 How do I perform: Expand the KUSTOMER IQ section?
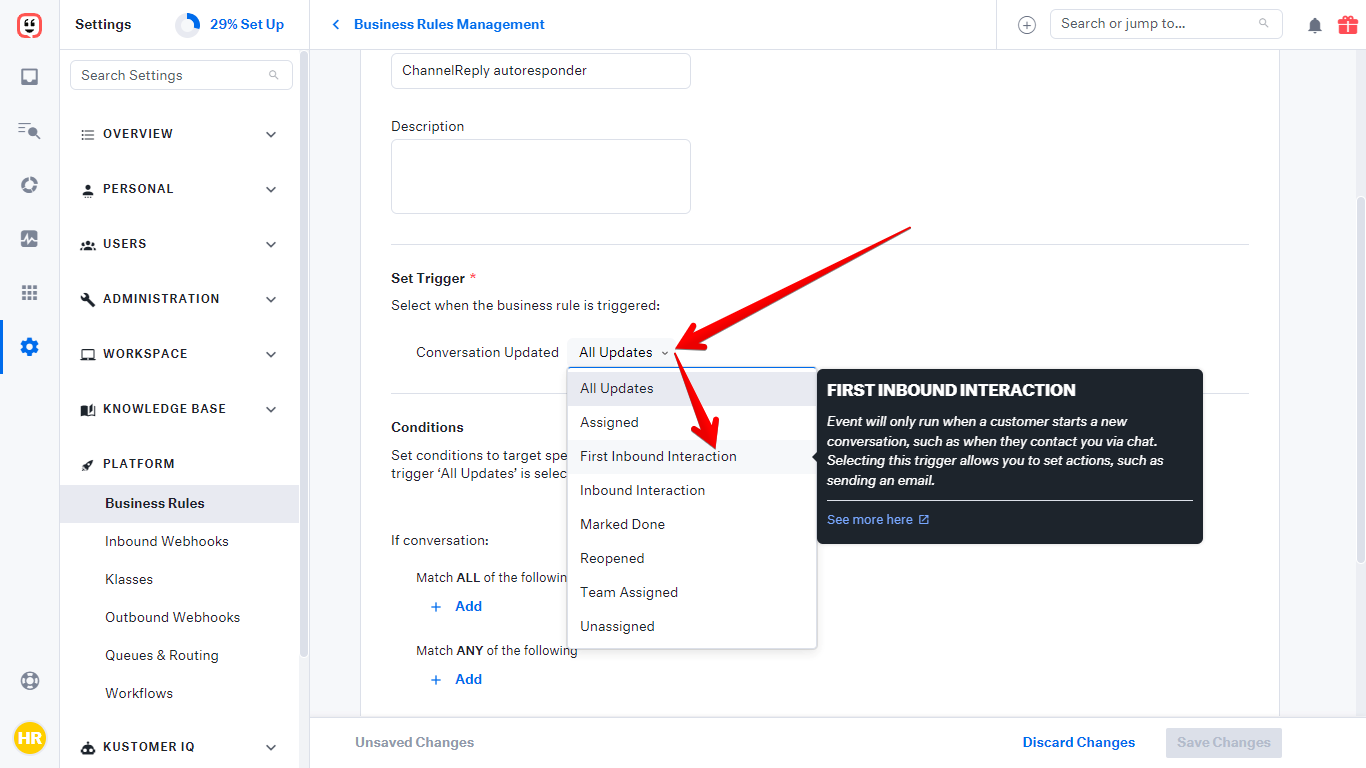click(x=179, y=747)
